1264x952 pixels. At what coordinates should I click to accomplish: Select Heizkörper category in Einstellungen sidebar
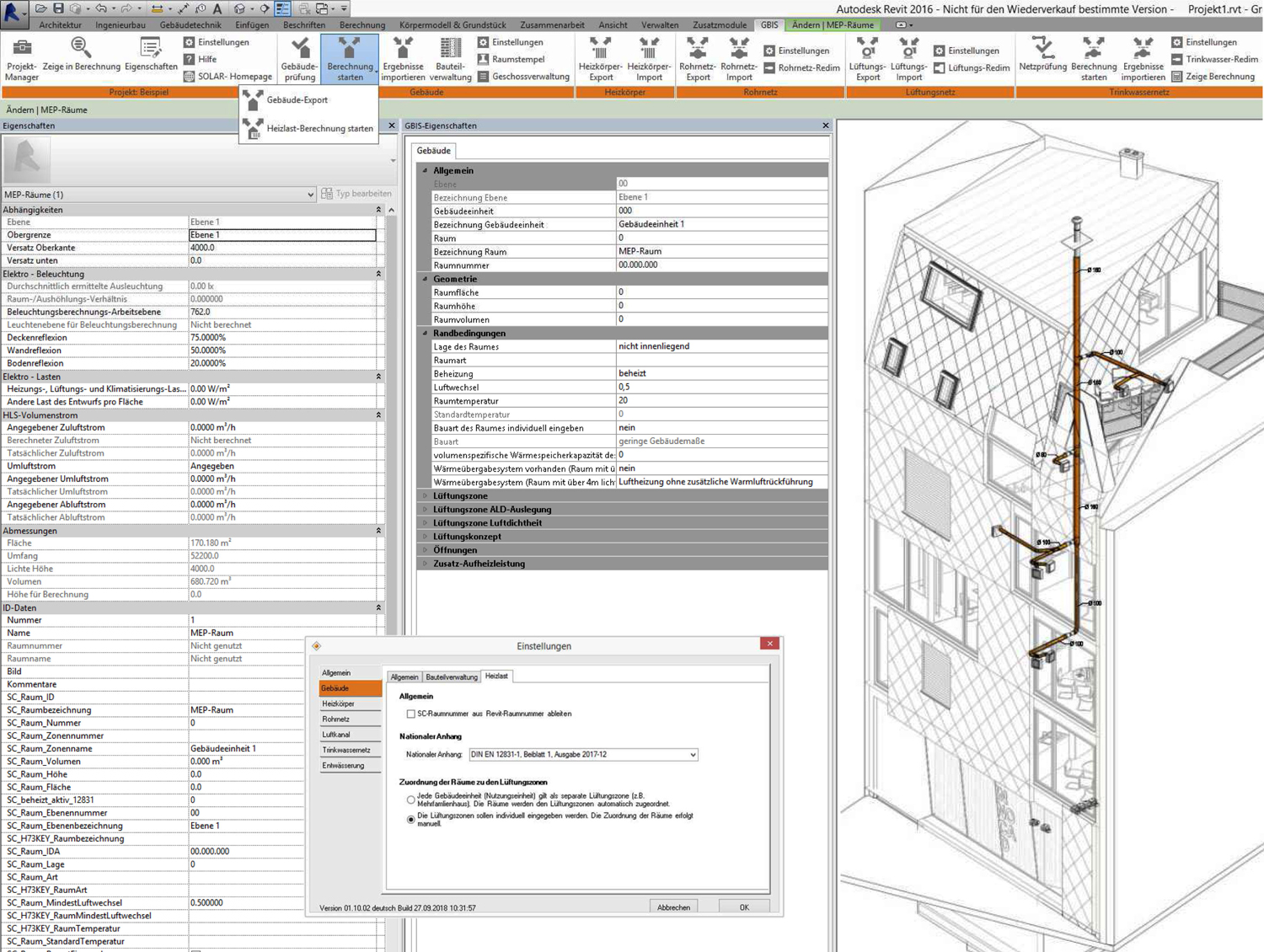(x=350, y=703)
